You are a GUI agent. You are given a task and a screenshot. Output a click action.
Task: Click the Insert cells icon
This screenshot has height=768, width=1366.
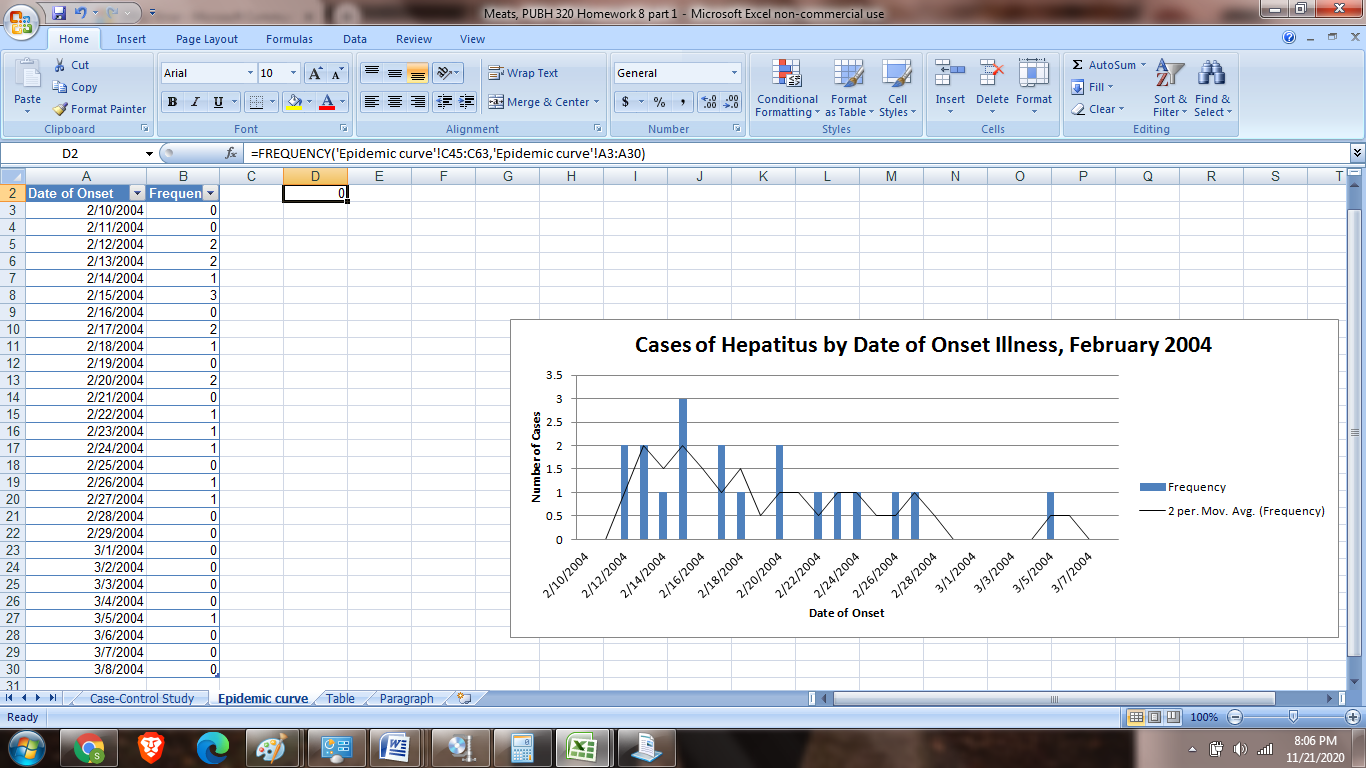pos(950,74)
